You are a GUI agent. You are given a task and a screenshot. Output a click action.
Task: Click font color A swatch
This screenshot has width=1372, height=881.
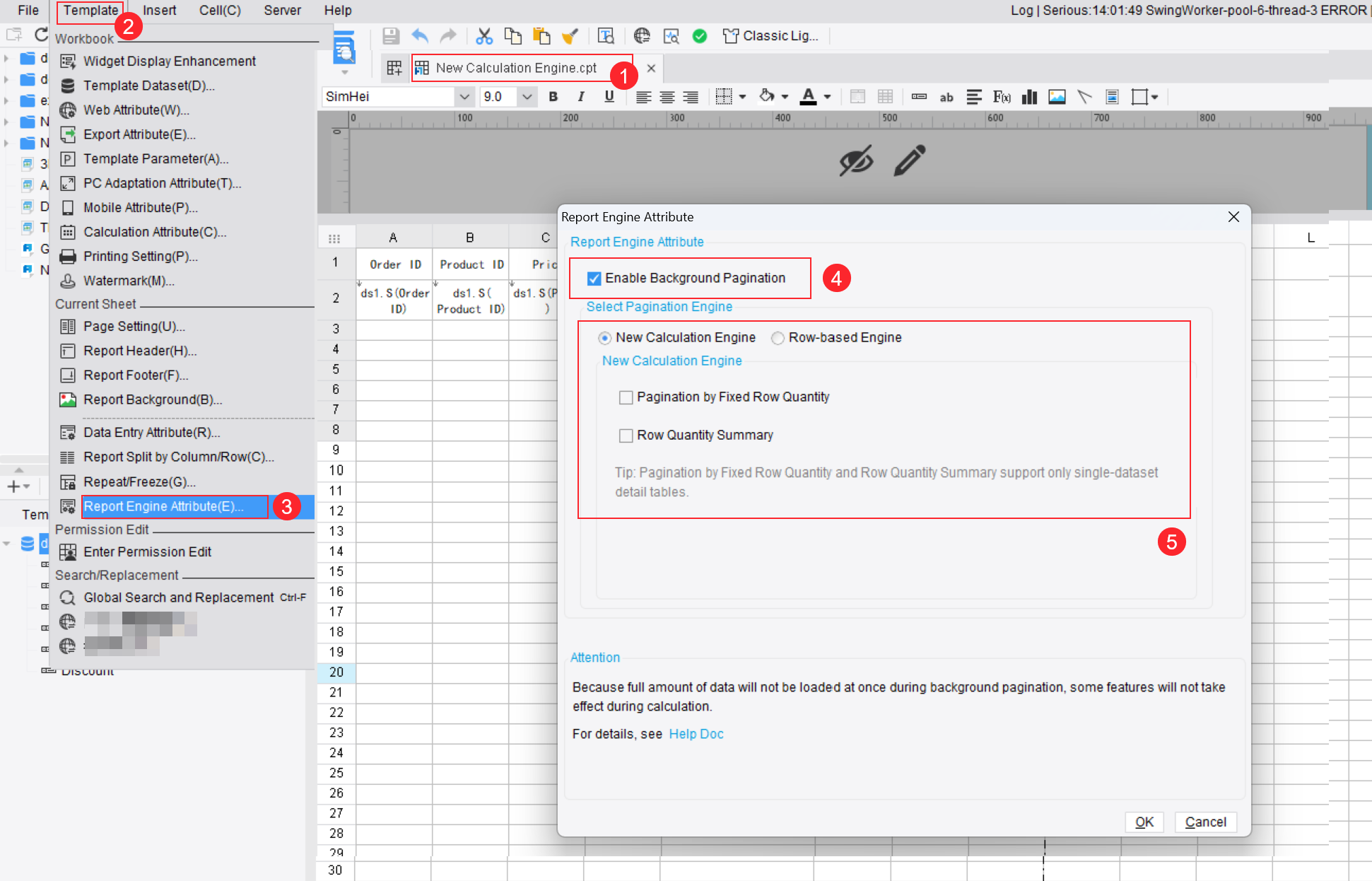click(809, 97)
